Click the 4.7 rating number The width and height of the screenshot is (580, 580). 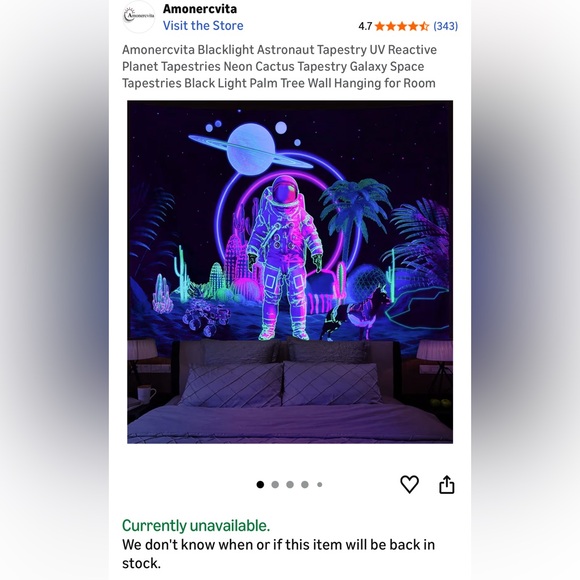tap(365, 26)
